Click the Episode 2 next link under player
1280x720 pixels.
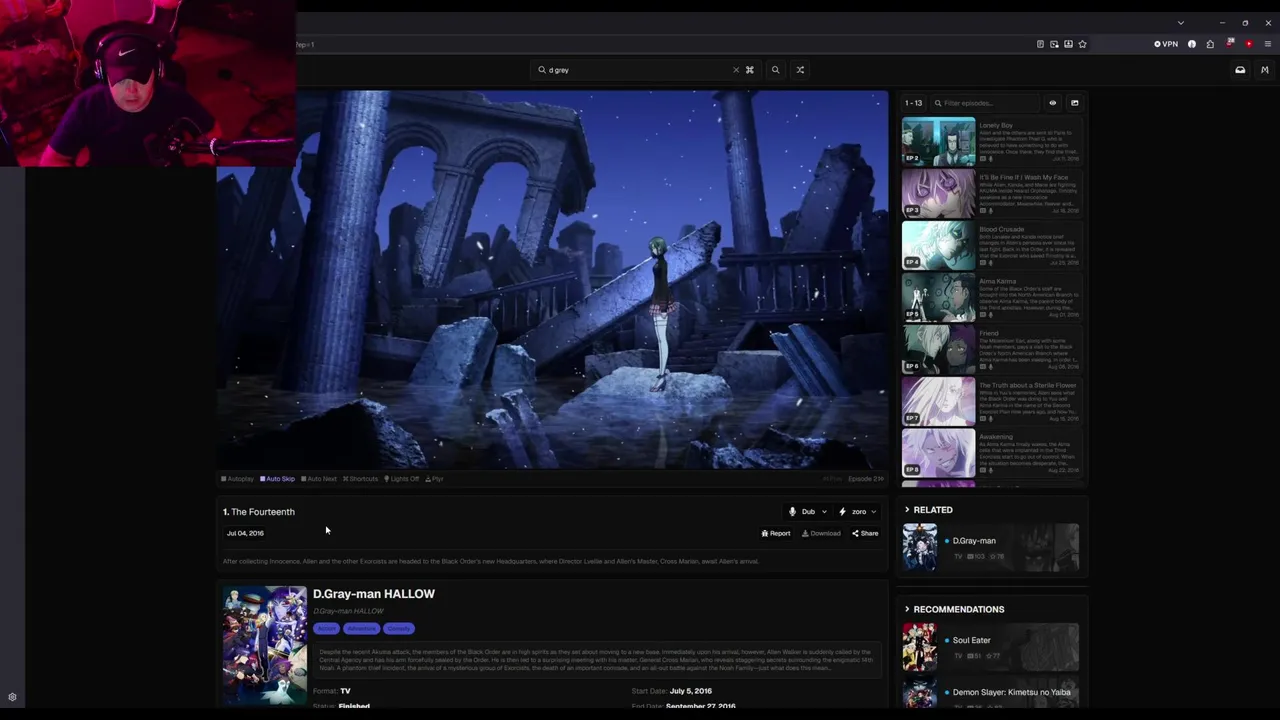(866, 479)
